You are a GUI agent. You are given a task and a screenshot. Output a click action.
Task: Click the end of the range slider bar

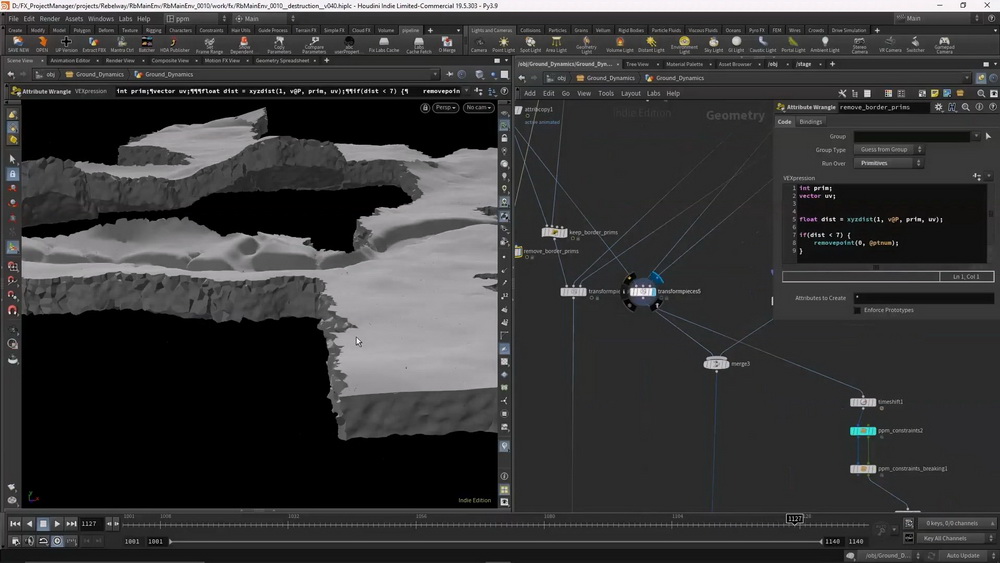click(x=821, y=541)
